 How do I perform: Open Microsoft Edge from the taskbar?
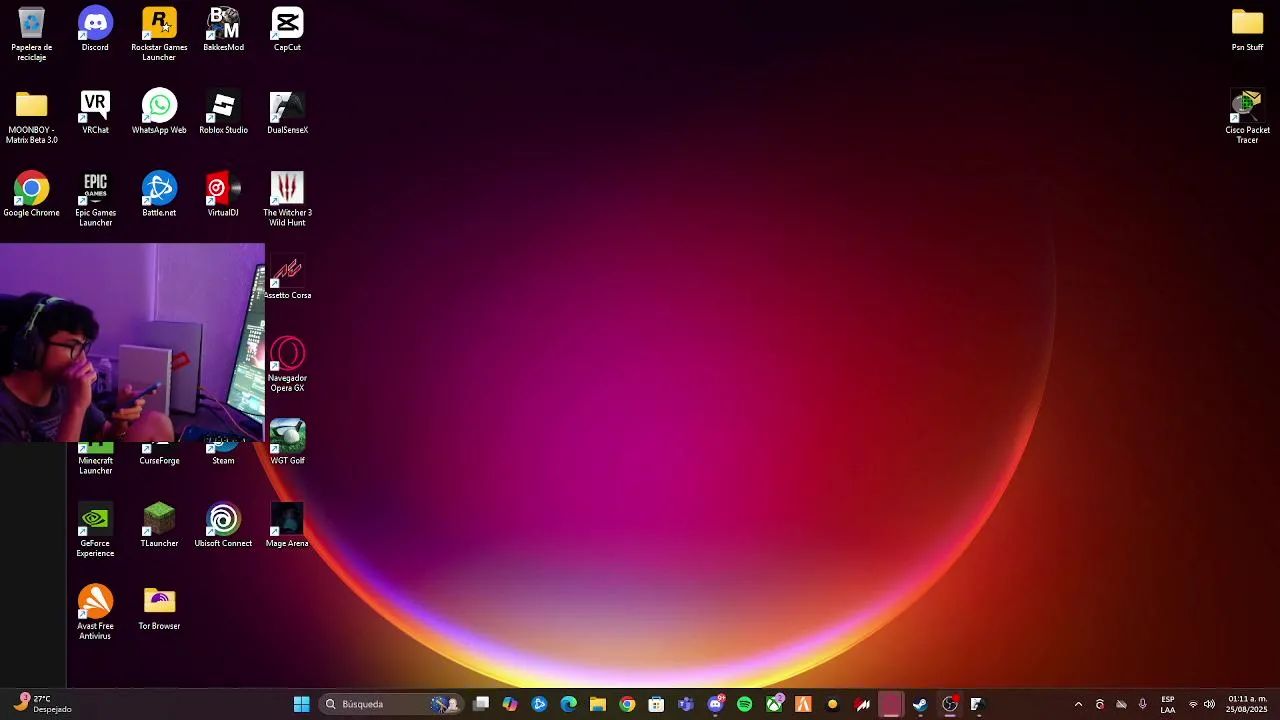568,704
